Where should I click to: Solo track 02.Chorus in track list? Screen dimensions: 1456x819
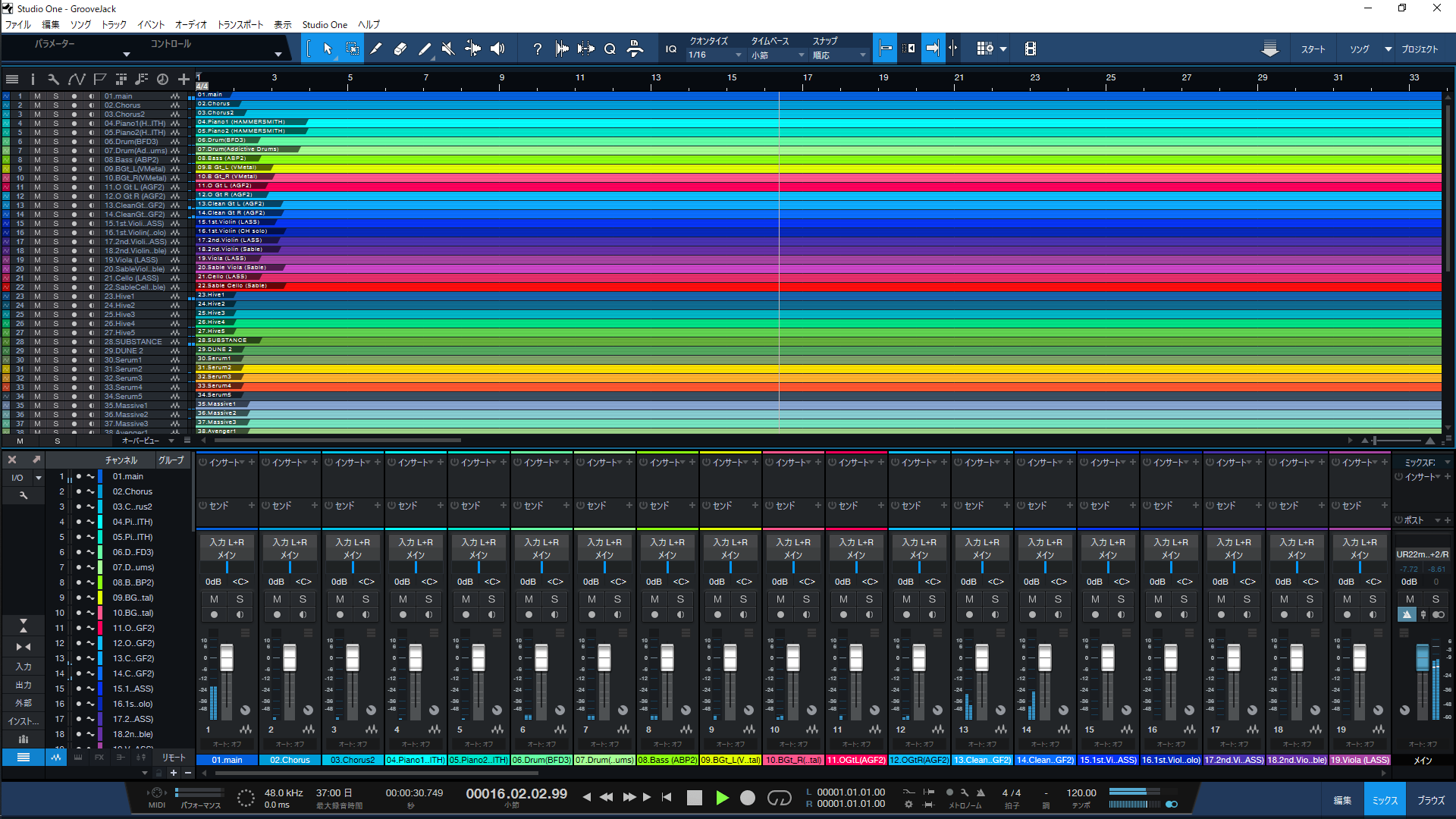pyautogui.click(x=55, y=105)
